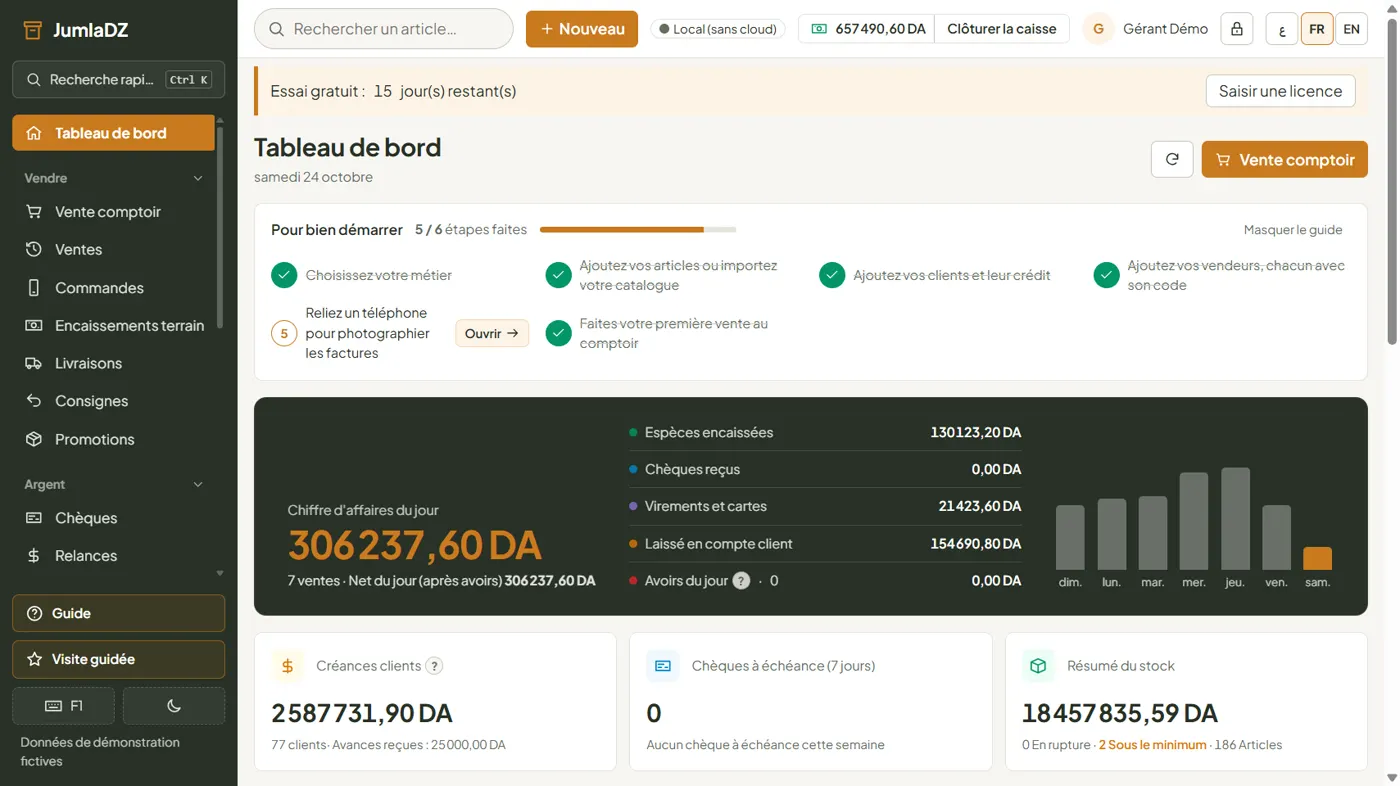Click in Rechercher un article search field
Screen dimensions: 1400x786
[384, 29]
